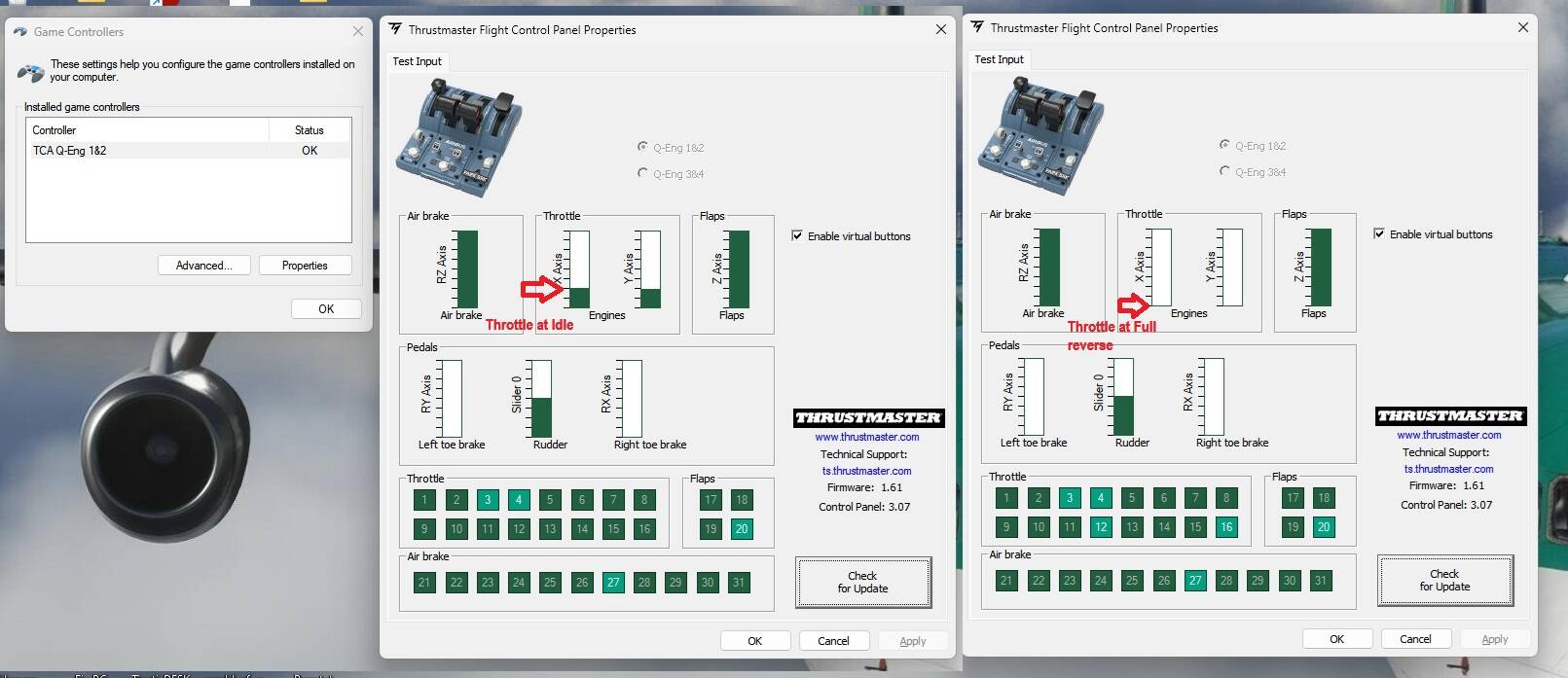The image size is (1568, 678).
Task: Click Check for Update in right panel
Action: [1445, 581]
